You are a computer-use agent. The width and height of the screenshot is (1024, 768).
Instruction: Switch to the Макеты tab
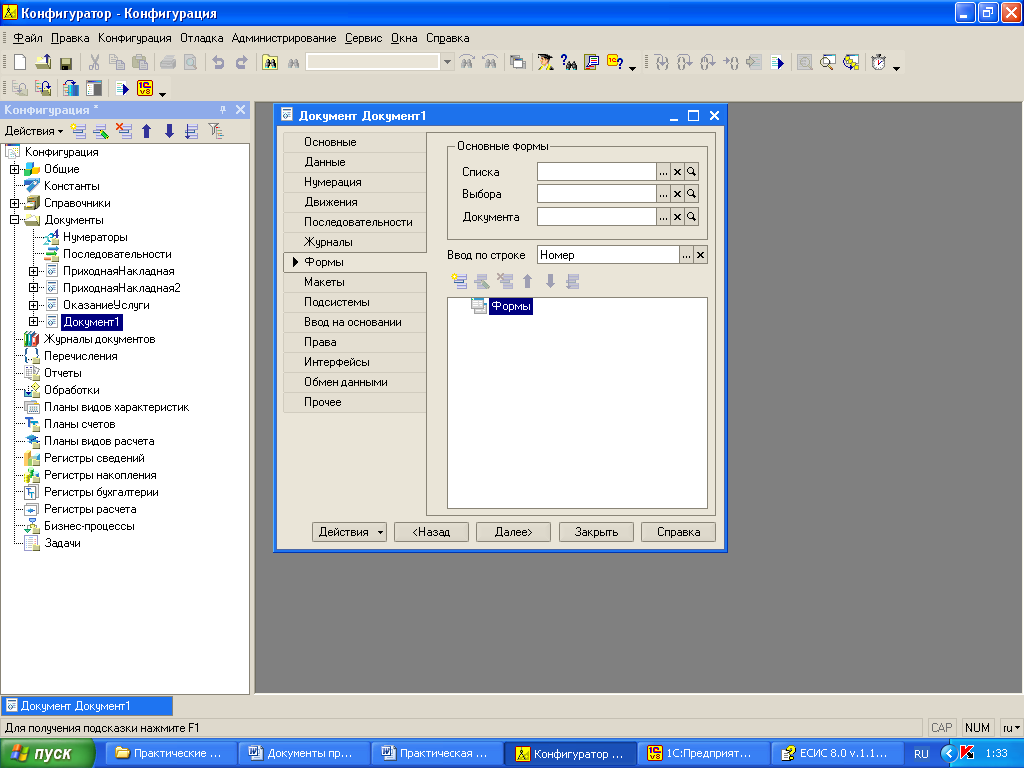pos(355,282)
